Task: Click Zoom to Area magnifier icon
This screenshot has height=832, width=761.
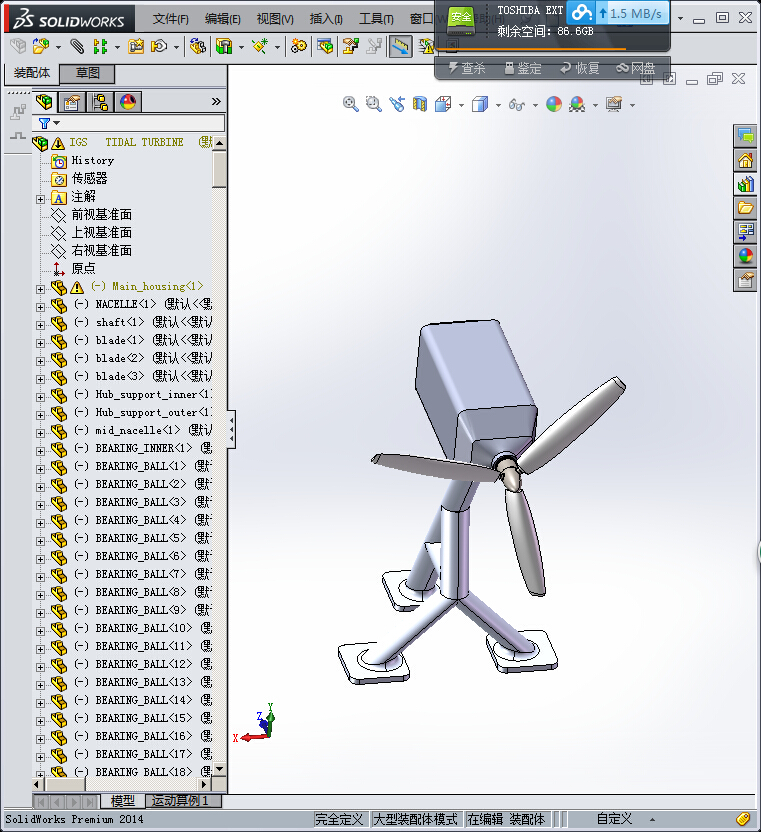Action: coord(374,104)
